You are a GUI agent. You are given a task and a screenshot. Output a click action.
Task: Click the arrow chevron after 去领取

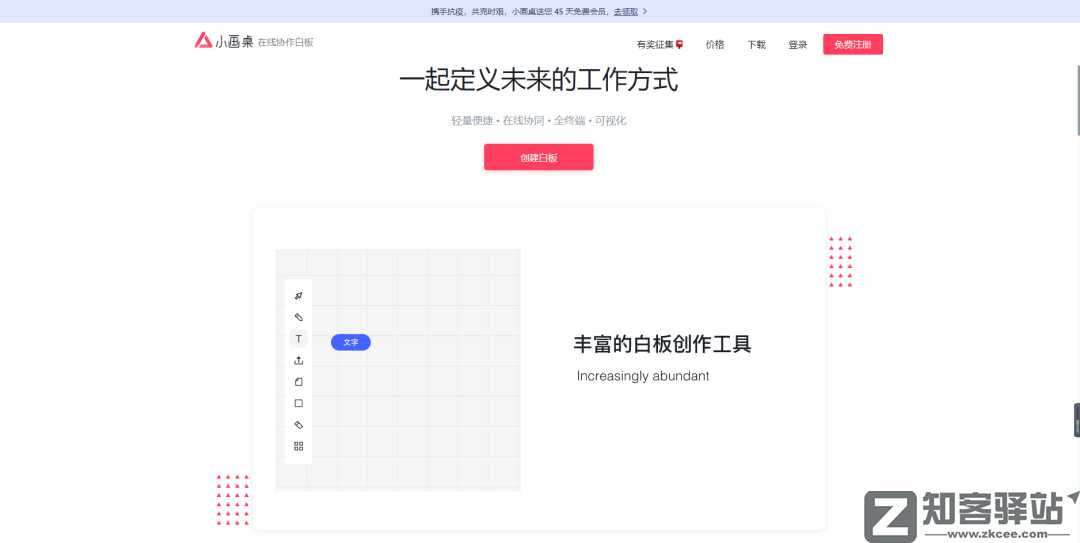645,12
